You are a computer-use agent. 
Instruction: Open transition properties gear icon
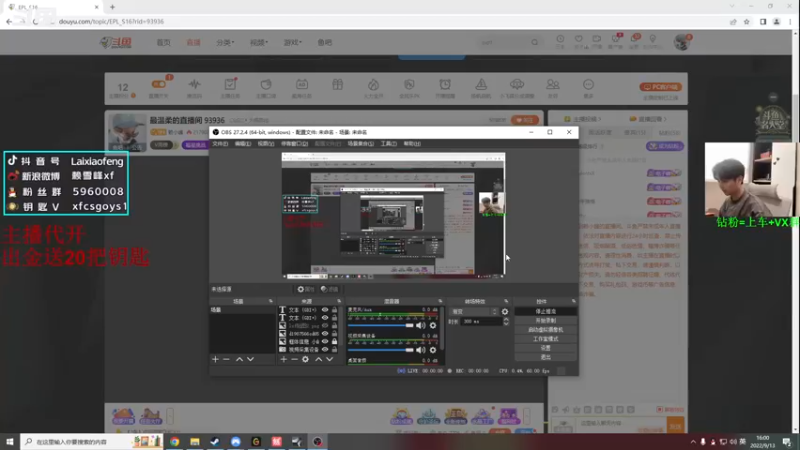click(x=505, y=311)
